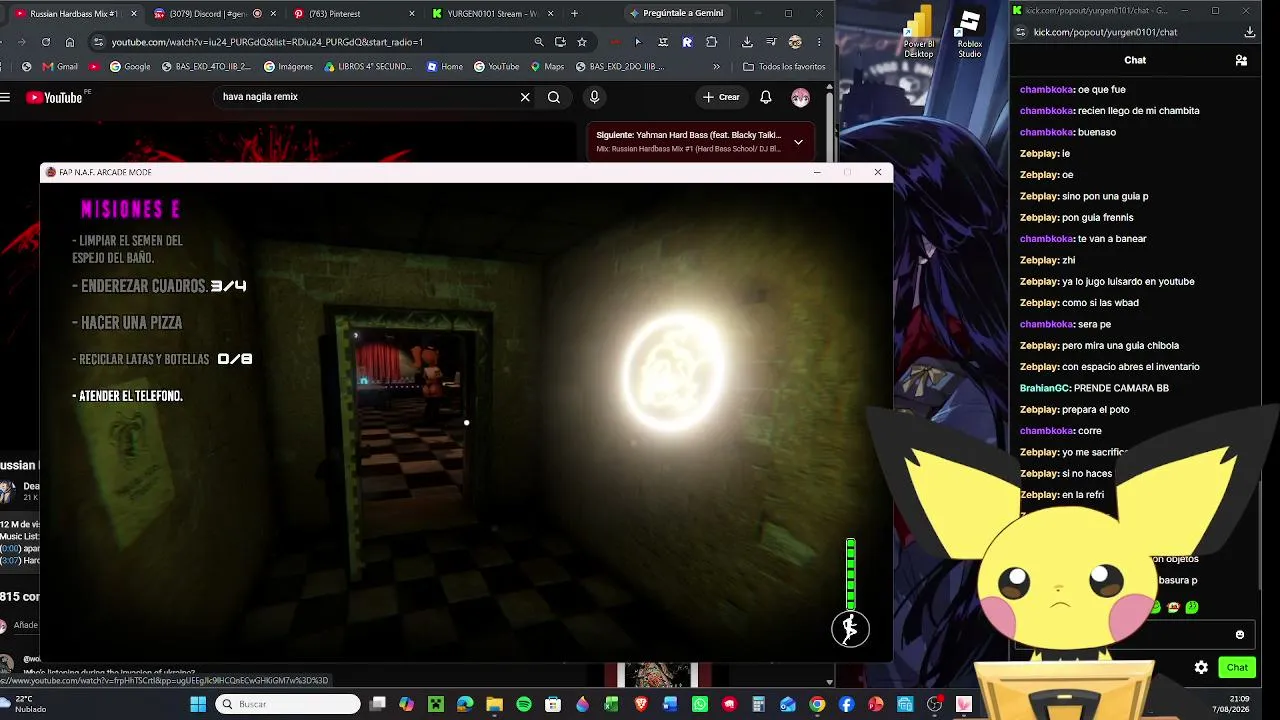This screenshot has width=1280, height=720.
Task: Open a new browser tab
Action: coord(574,14)
